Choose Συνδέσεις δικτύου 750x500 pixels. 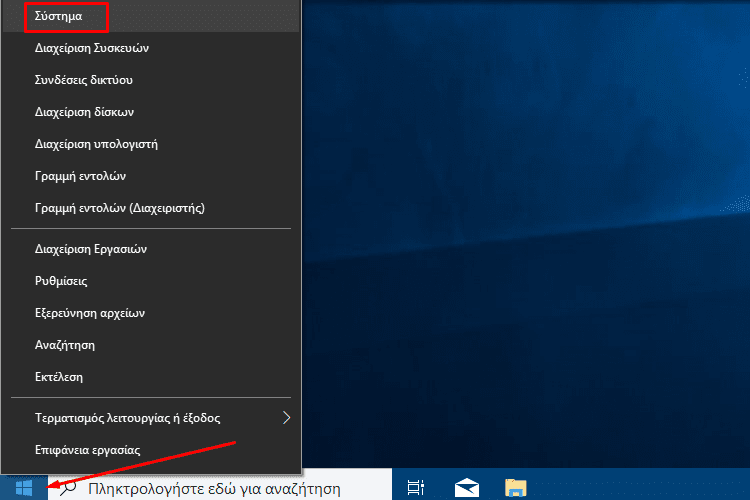(151, 80)
